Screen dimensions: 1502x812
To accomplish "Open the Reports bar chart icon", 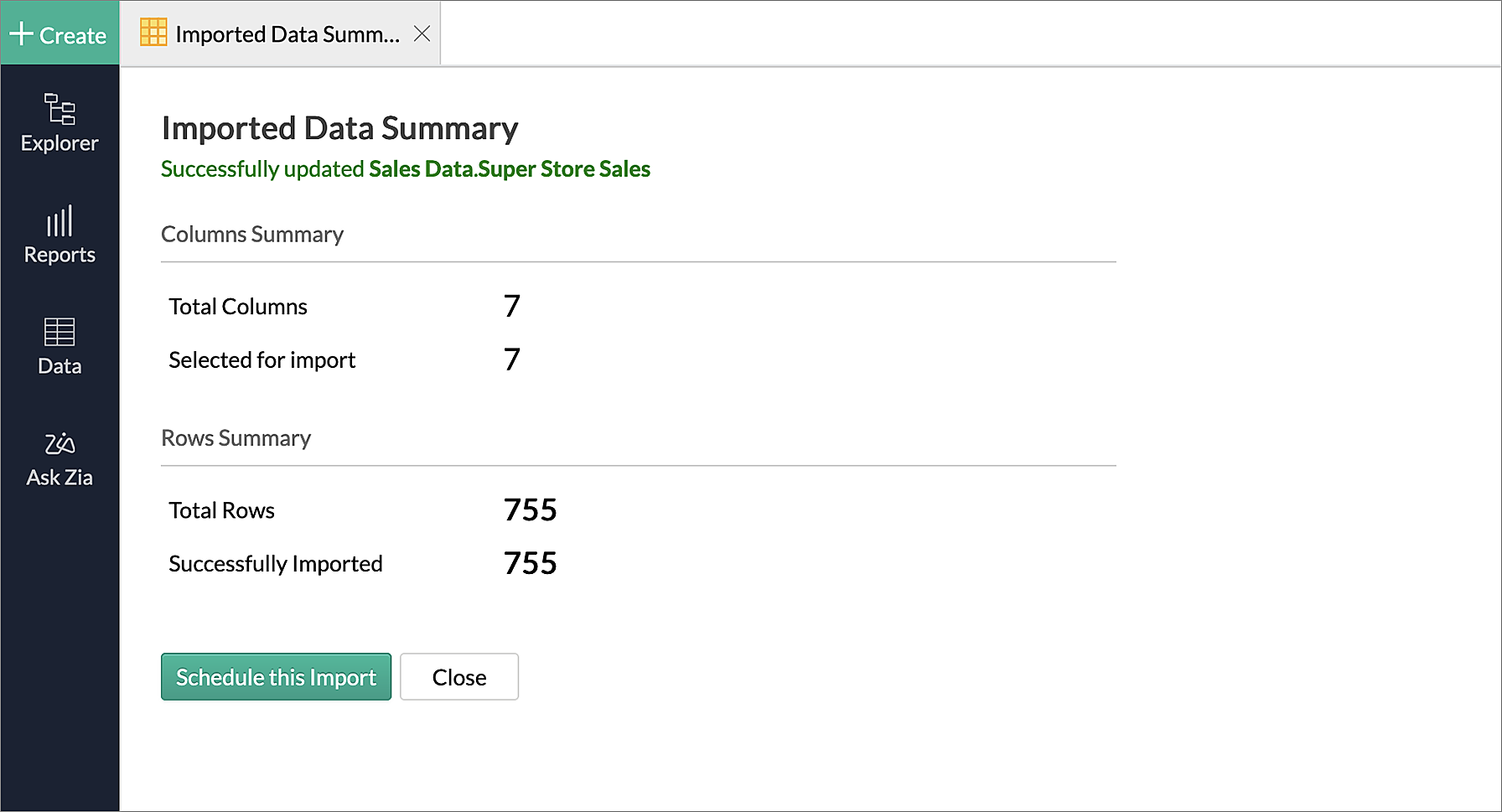I will point(60,221).
